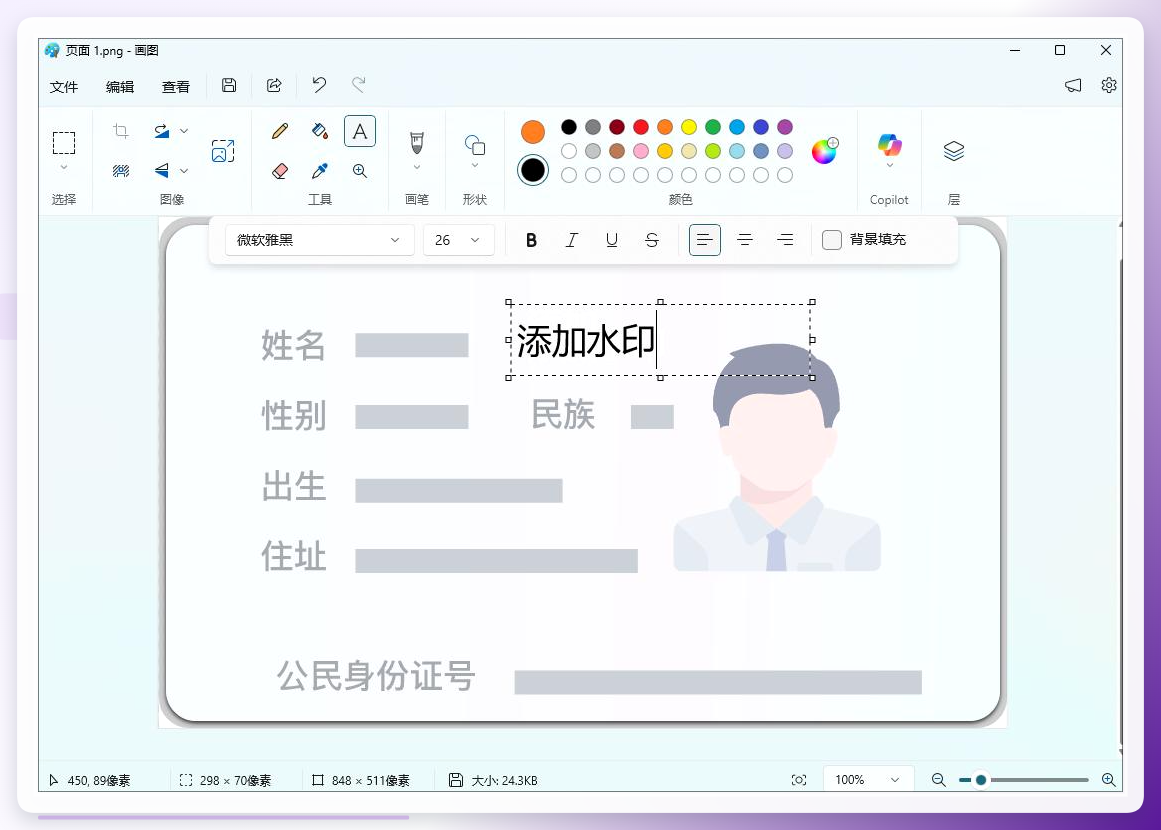The image size is (1161, 830).
Task: Open the Edit colors wheel
Action: tap(825, 150)
